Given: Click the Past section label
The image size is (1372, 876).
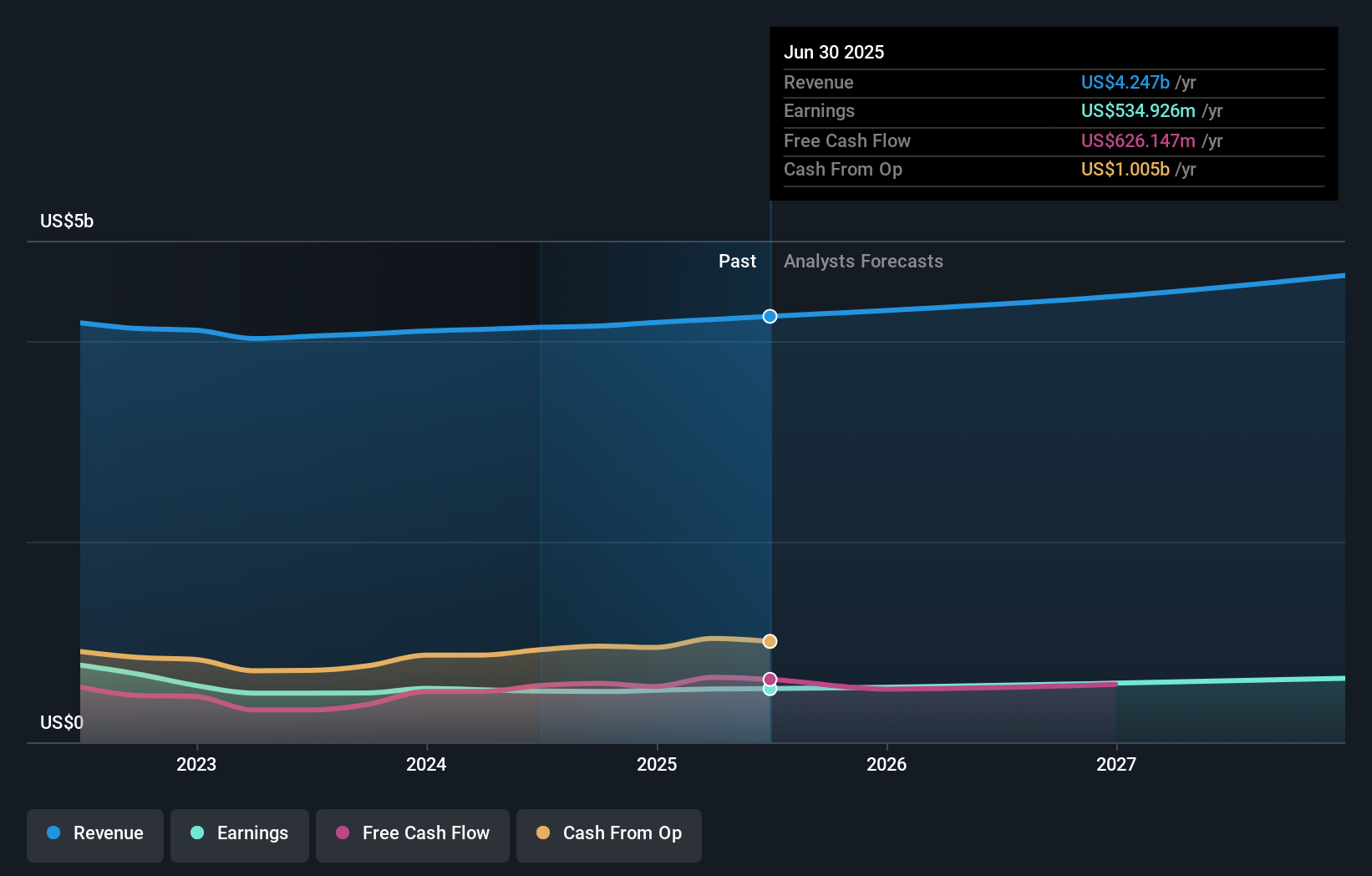Looking at the screenshot, I should point(737,261).
